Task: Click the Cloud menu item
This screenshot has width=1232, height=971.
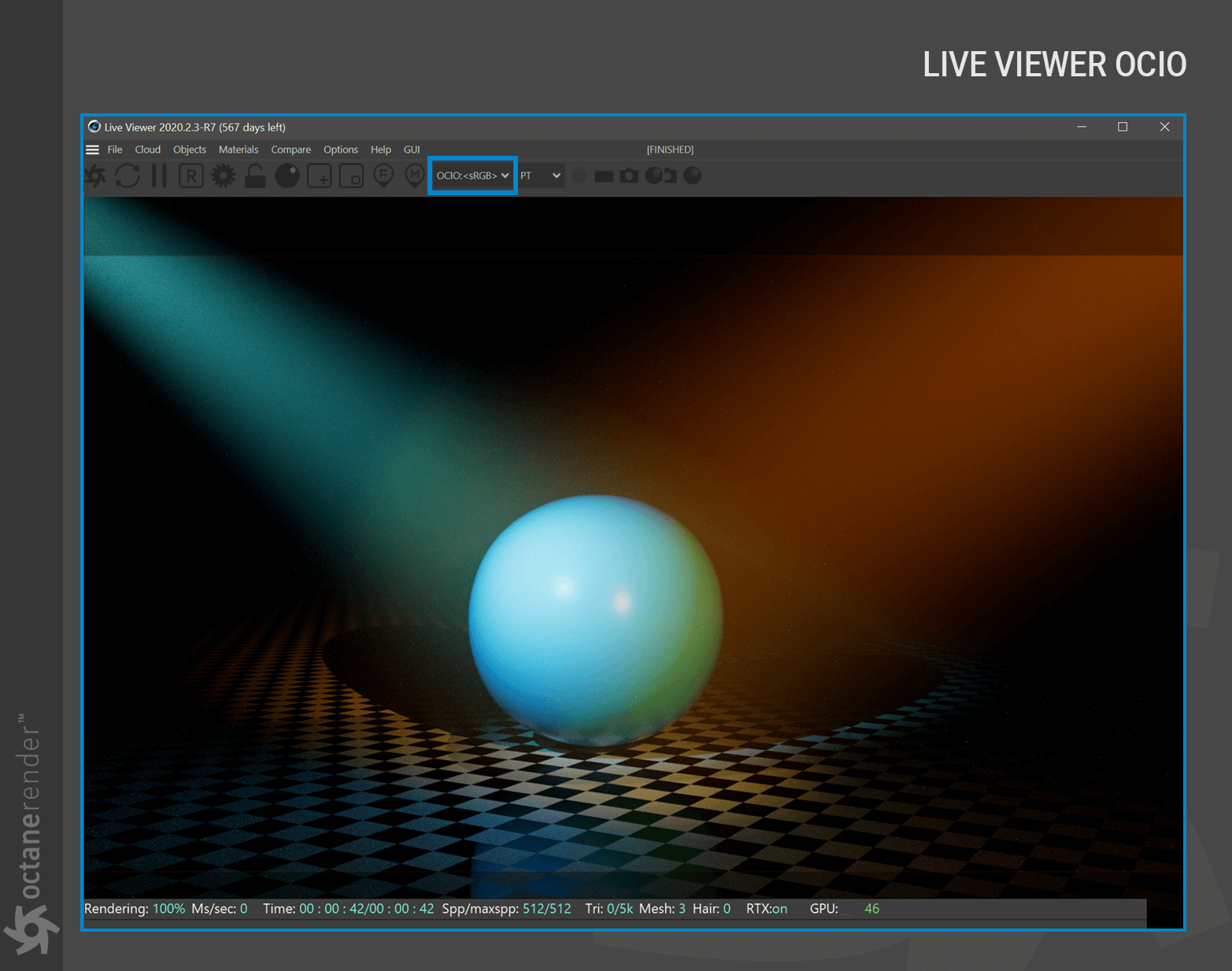Action: (148, 150)
